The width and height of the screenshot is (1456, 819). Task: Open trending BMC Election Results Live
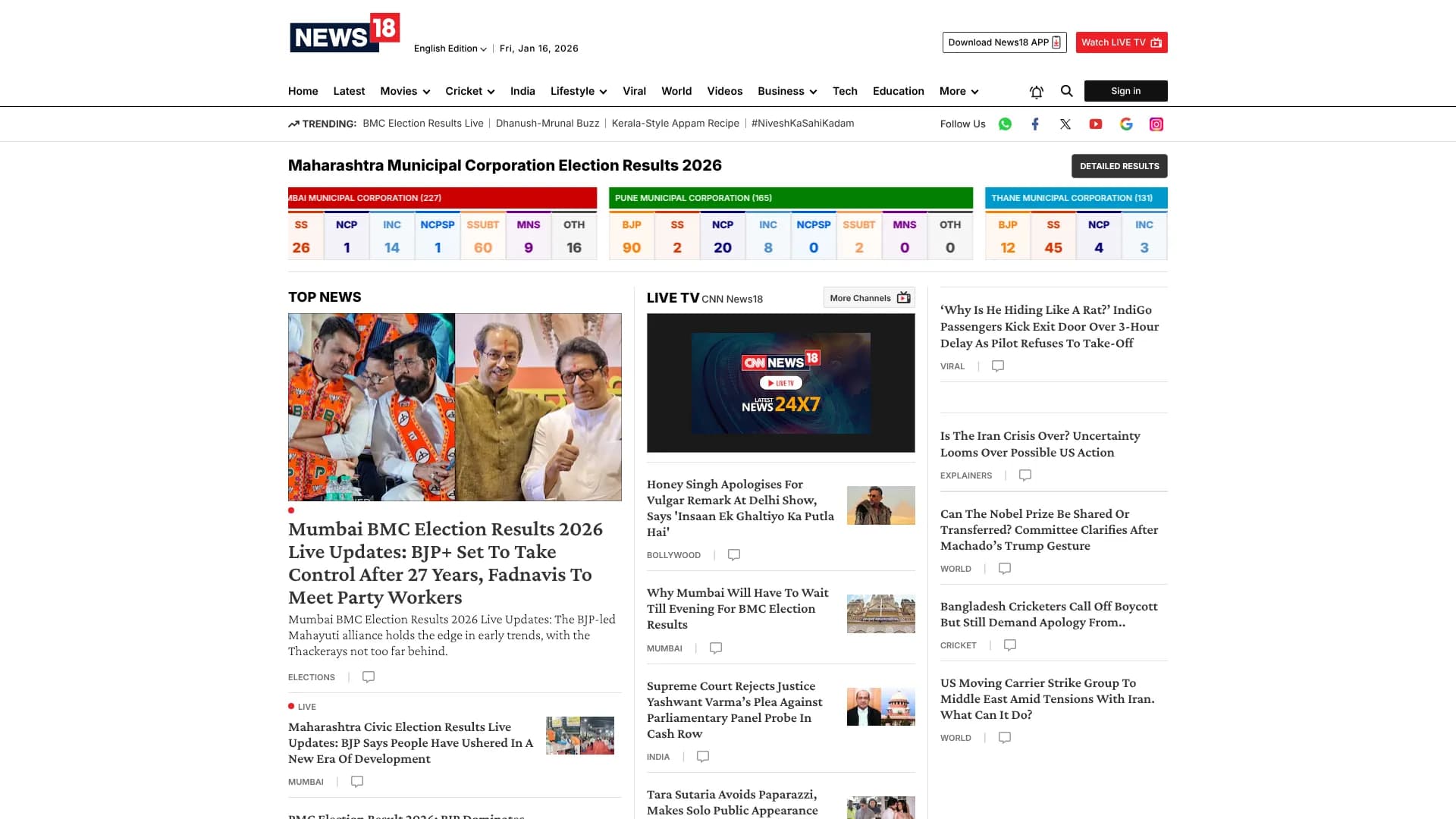click(423, 124)
